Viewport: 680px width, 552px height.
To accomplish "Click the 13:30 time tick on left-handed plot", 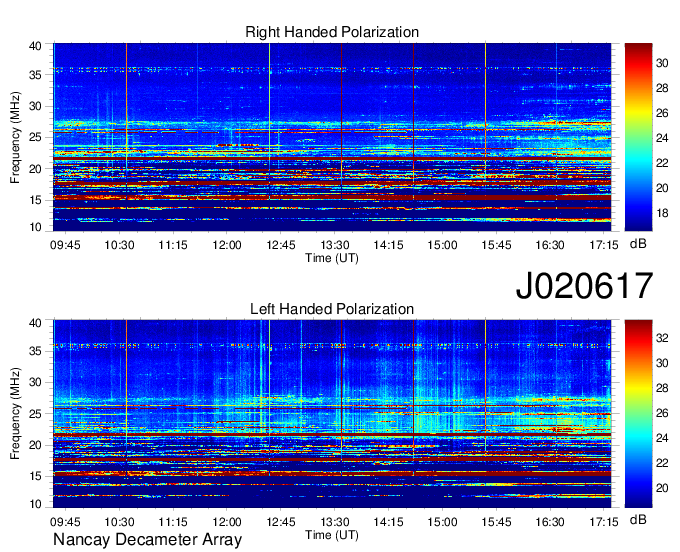I will [335, 521].
